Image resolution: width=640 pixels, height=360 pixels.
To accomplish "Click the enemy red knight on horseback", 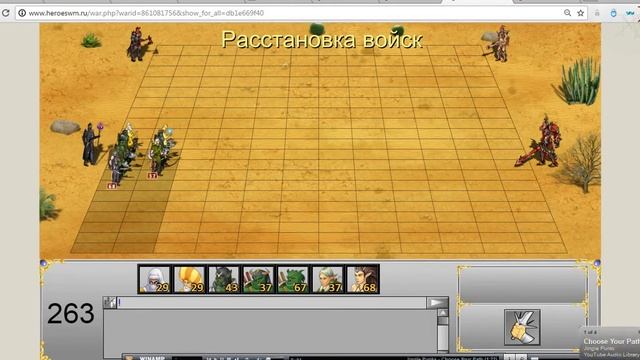I will pyautogui.click(x=541, y=142).
